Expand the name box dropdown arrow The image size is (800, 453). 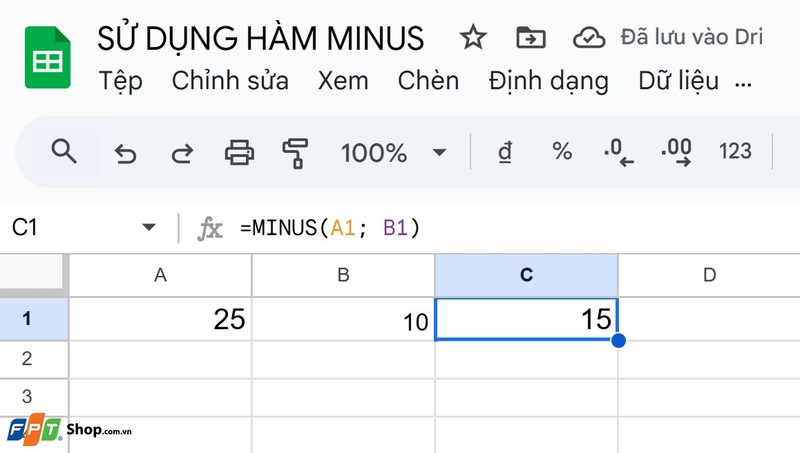point(148,227)
